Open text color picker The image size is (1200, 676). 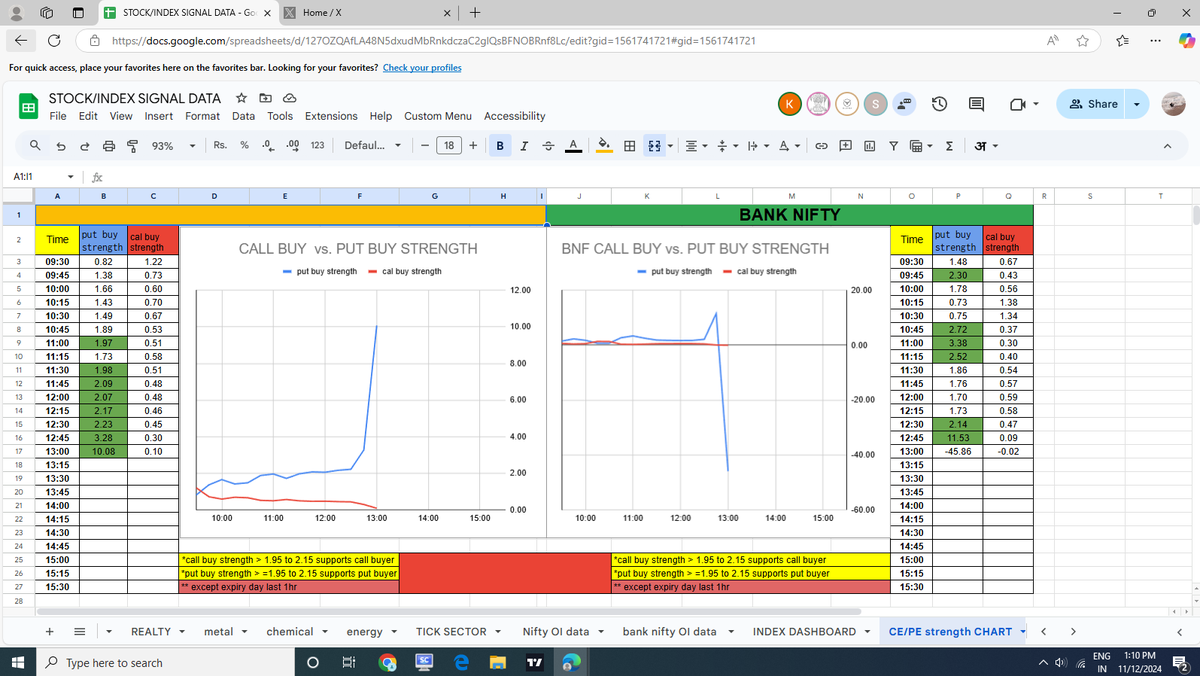click(573, 146)
